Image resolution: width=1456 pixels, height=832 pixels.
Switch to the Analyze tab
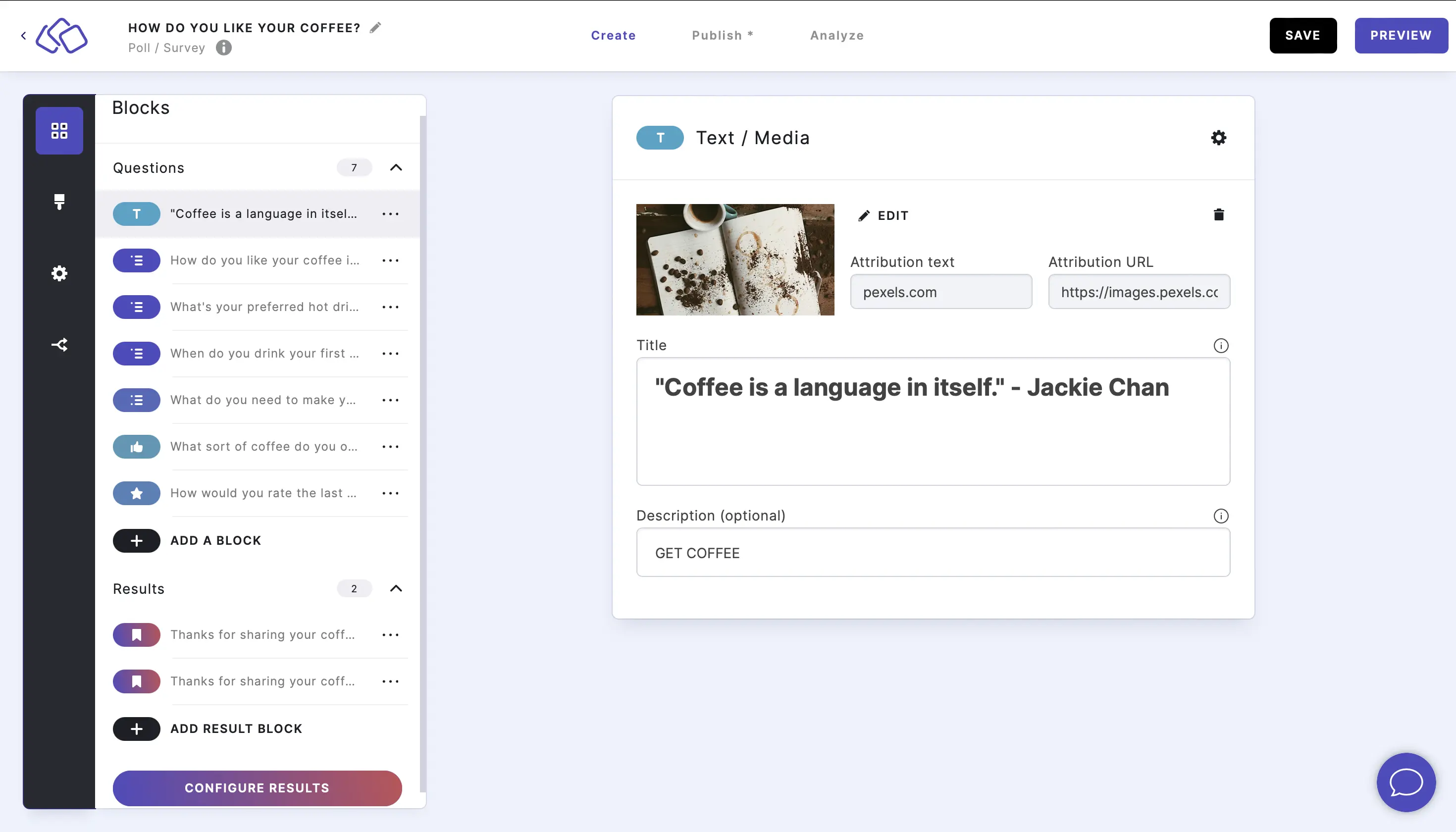click(837, 35)
